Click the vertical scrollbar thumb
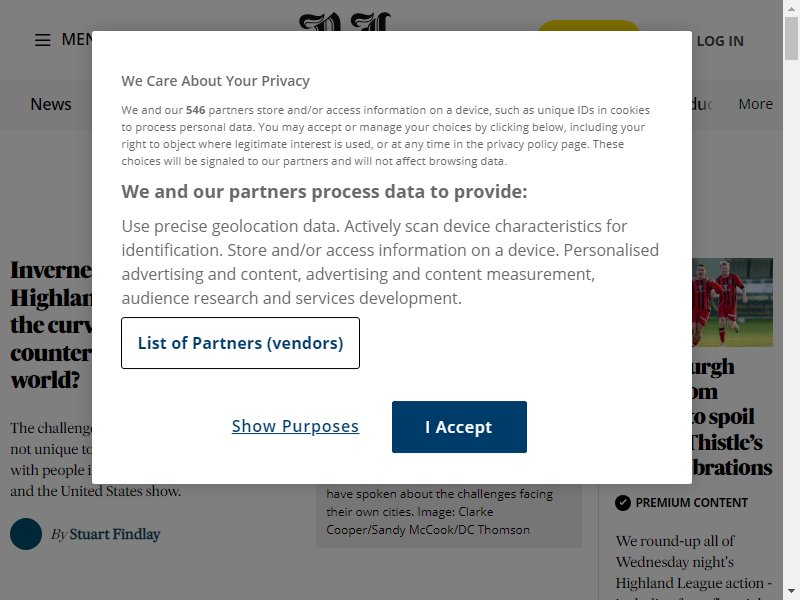The image size is (800, 600). (791, 38)
